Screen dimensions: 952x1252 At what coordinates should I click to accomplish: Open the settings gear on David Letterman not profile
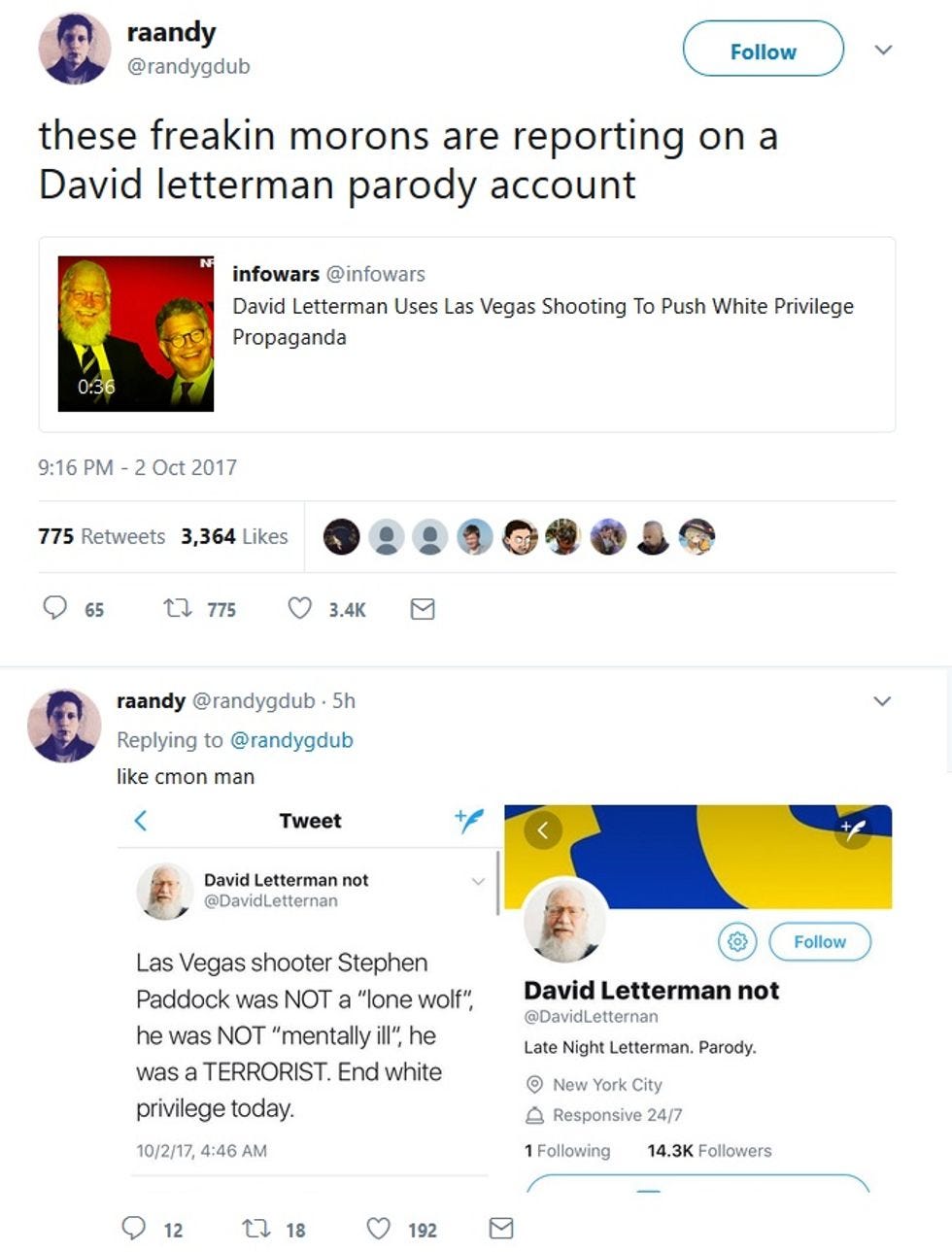(737, 941)
